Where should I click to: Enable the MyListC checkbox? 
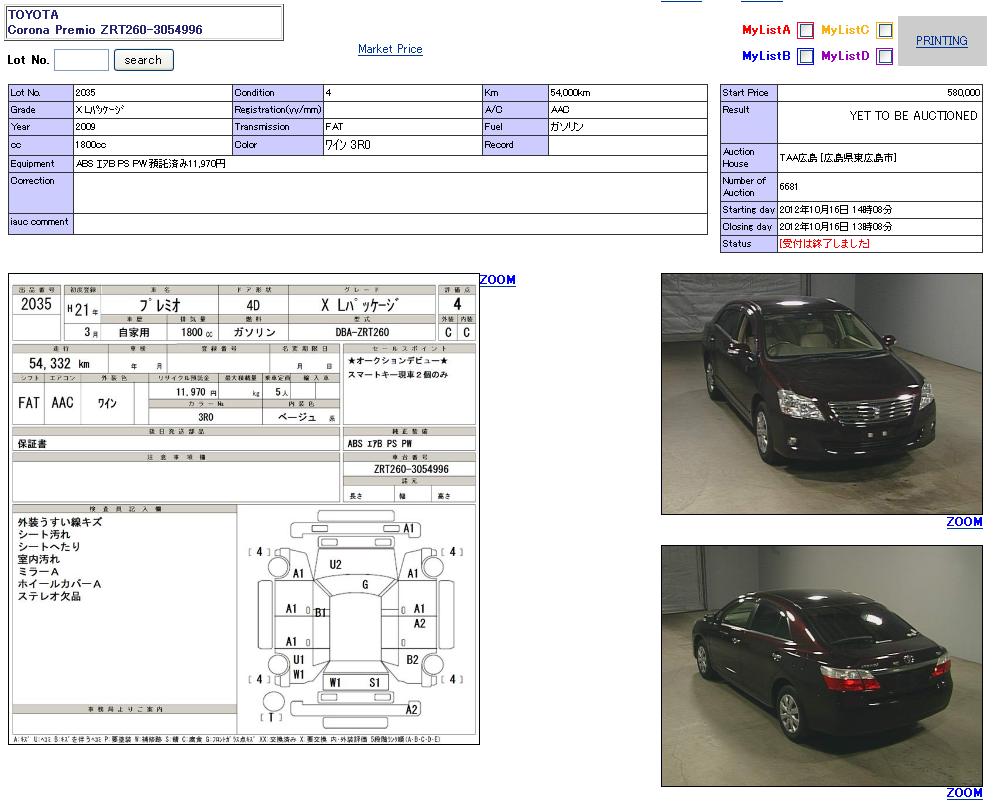pos(884,31)
